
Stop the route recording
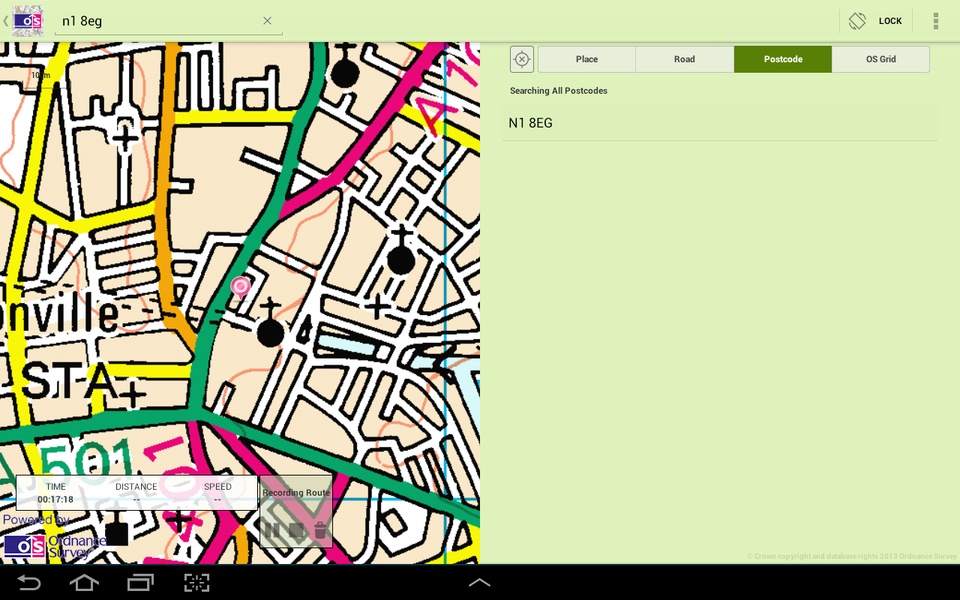pos(297,530)
